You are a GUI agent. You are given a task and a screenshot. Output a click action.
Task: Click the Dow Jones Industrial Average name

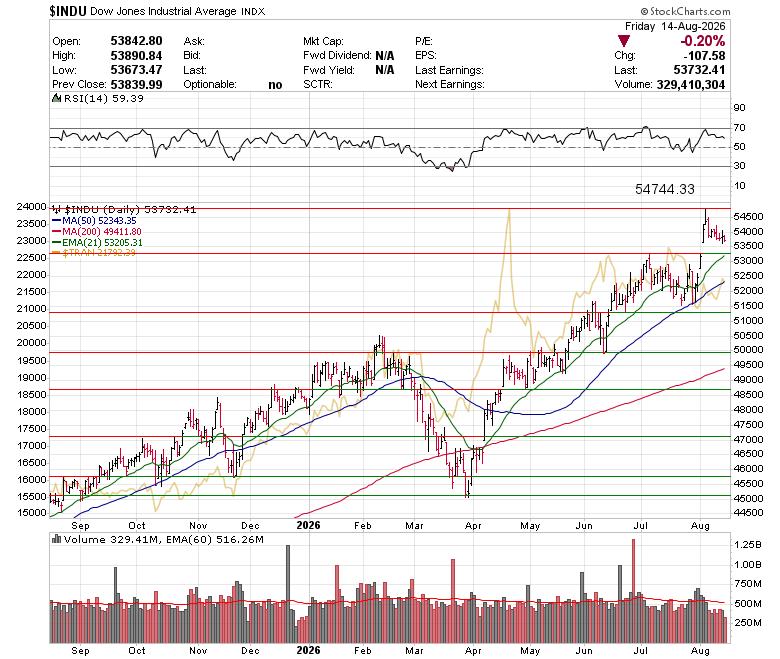163,11
